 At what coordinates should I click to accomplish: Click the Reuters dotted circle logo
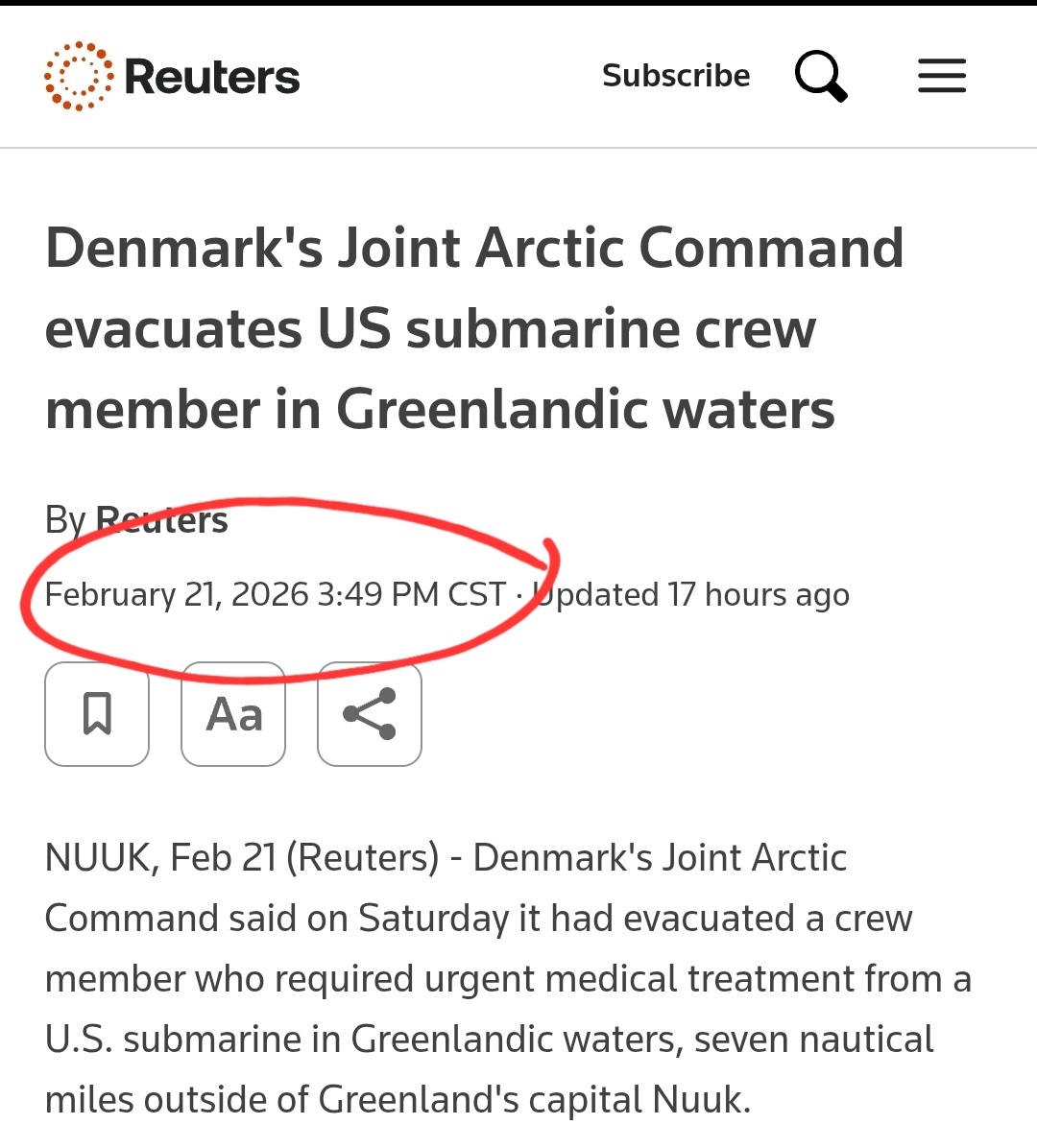[79, 76]
